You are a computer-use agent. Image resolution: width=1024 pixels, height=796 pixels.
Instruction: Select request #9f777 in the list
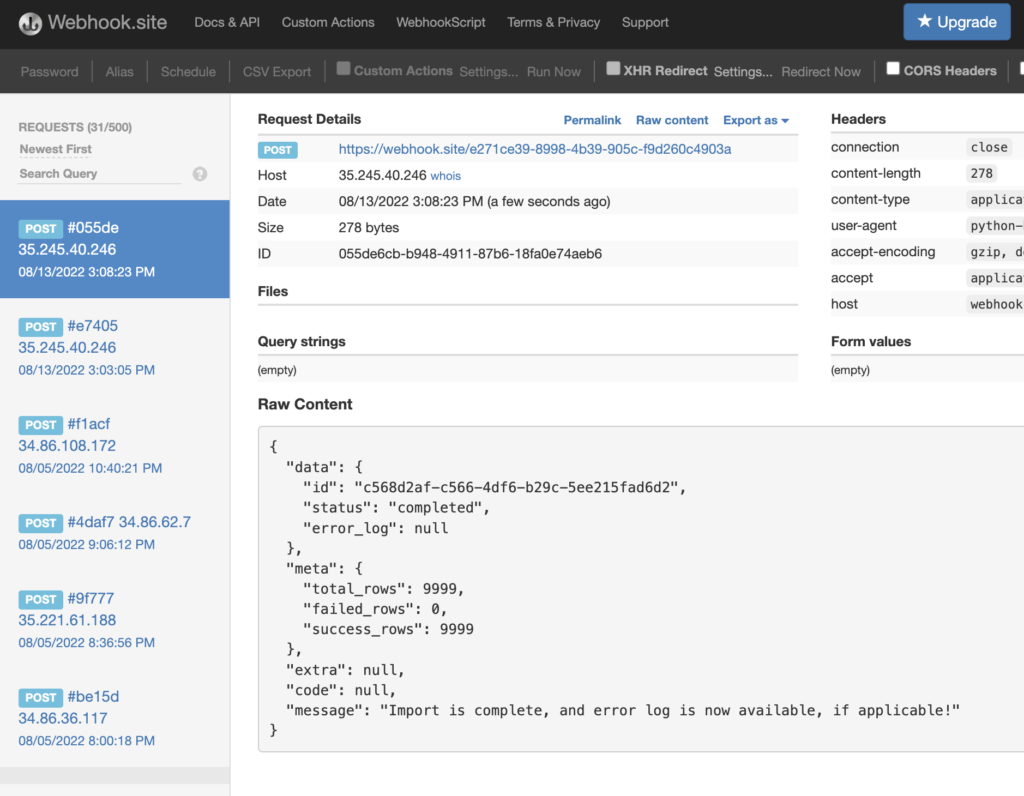[x=115, y=620]
